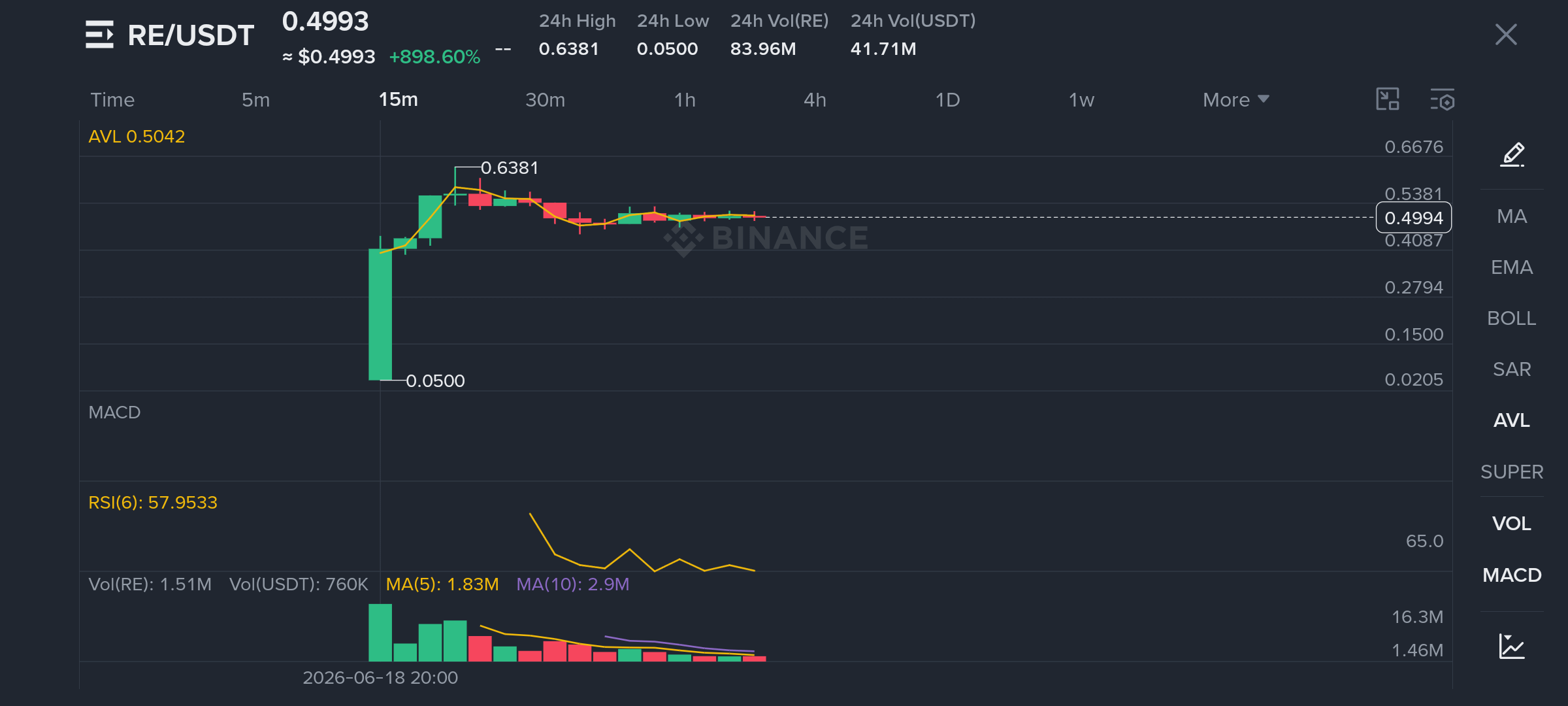
Task: Select the 1D interval
Action: [x=947, y=99]
